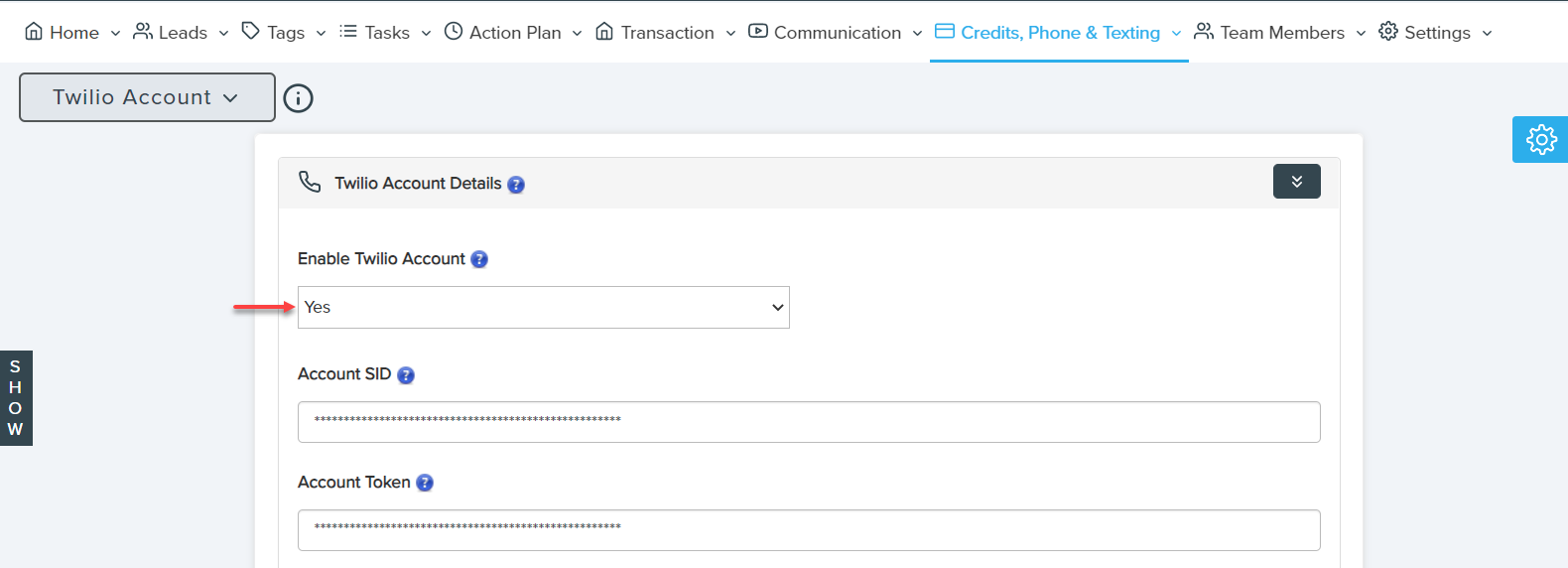Open the Enable Twilio Account dropdown

[x=543, y=308]
